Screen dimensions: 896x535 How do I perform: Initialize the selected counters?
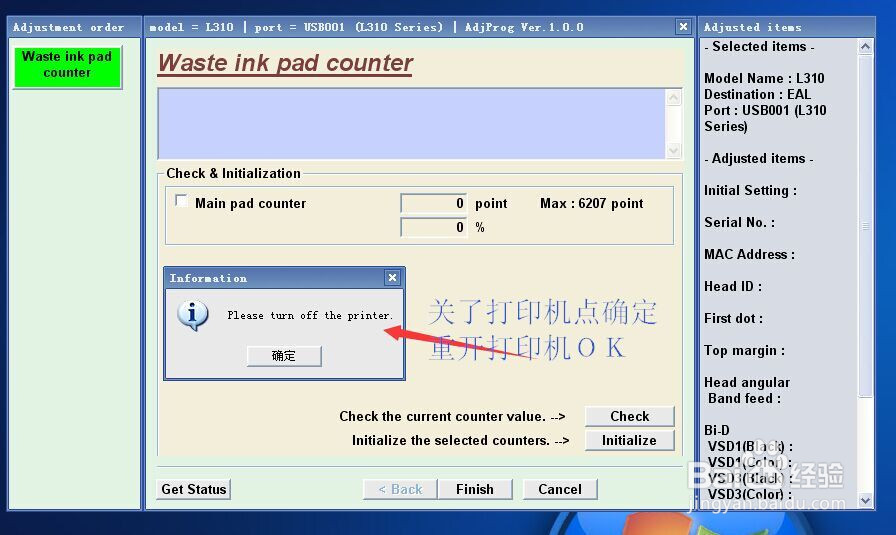coord(629,440)
